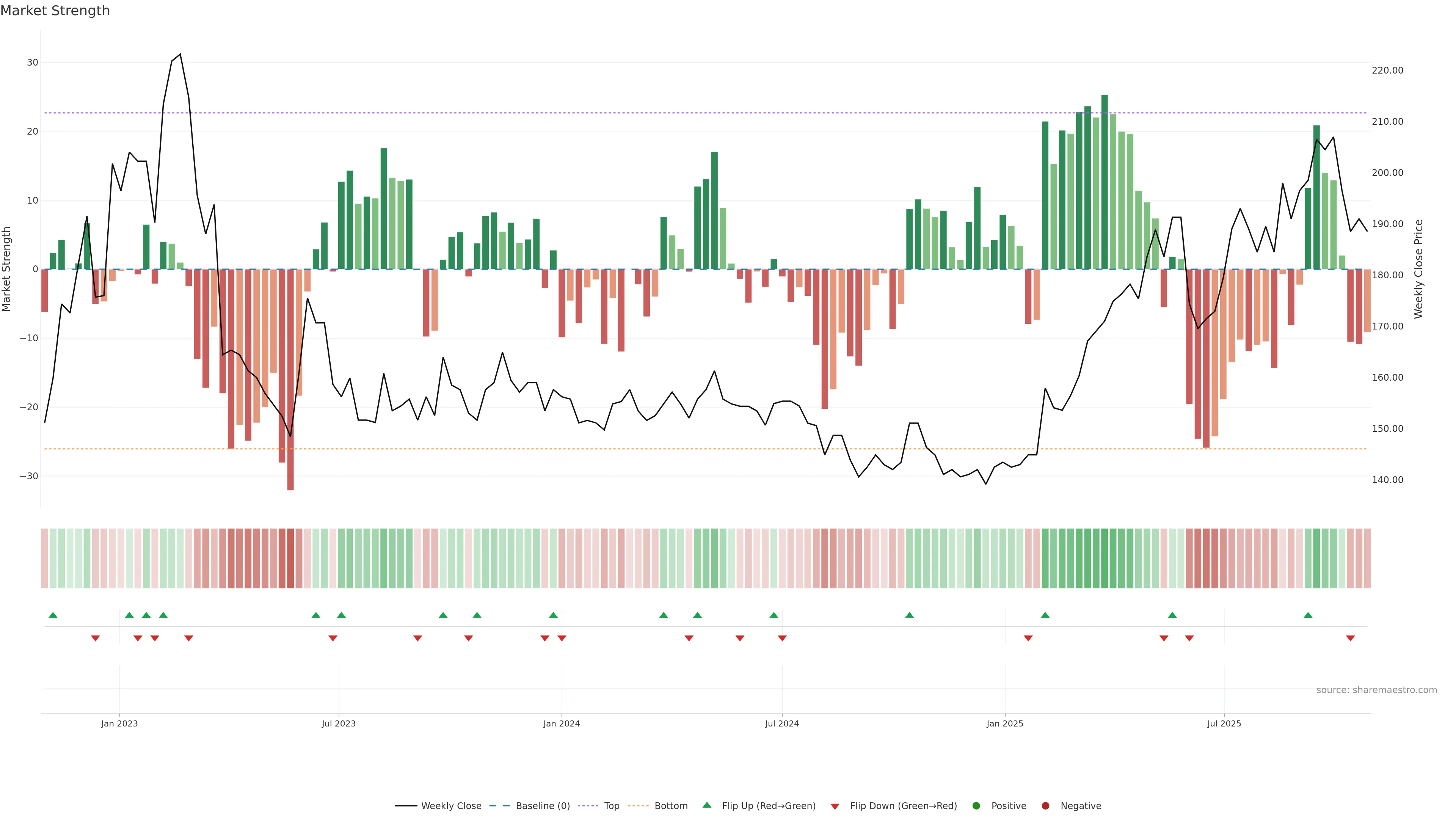Click the 220.00 weekly close price label
This screenshot has height=819, width=1456.
coord(1387,71)
